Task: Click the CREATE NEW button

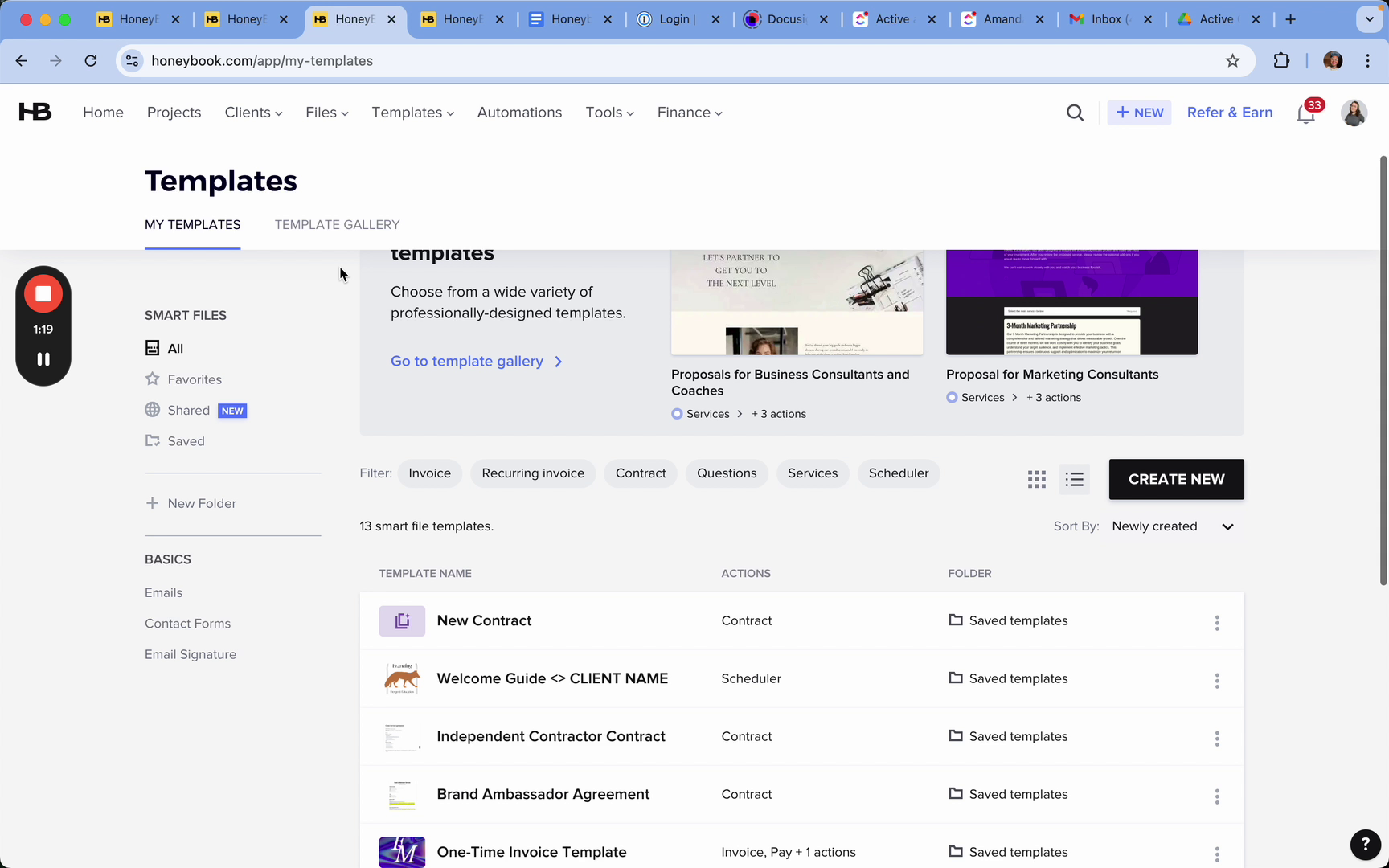Action: 1176,479
